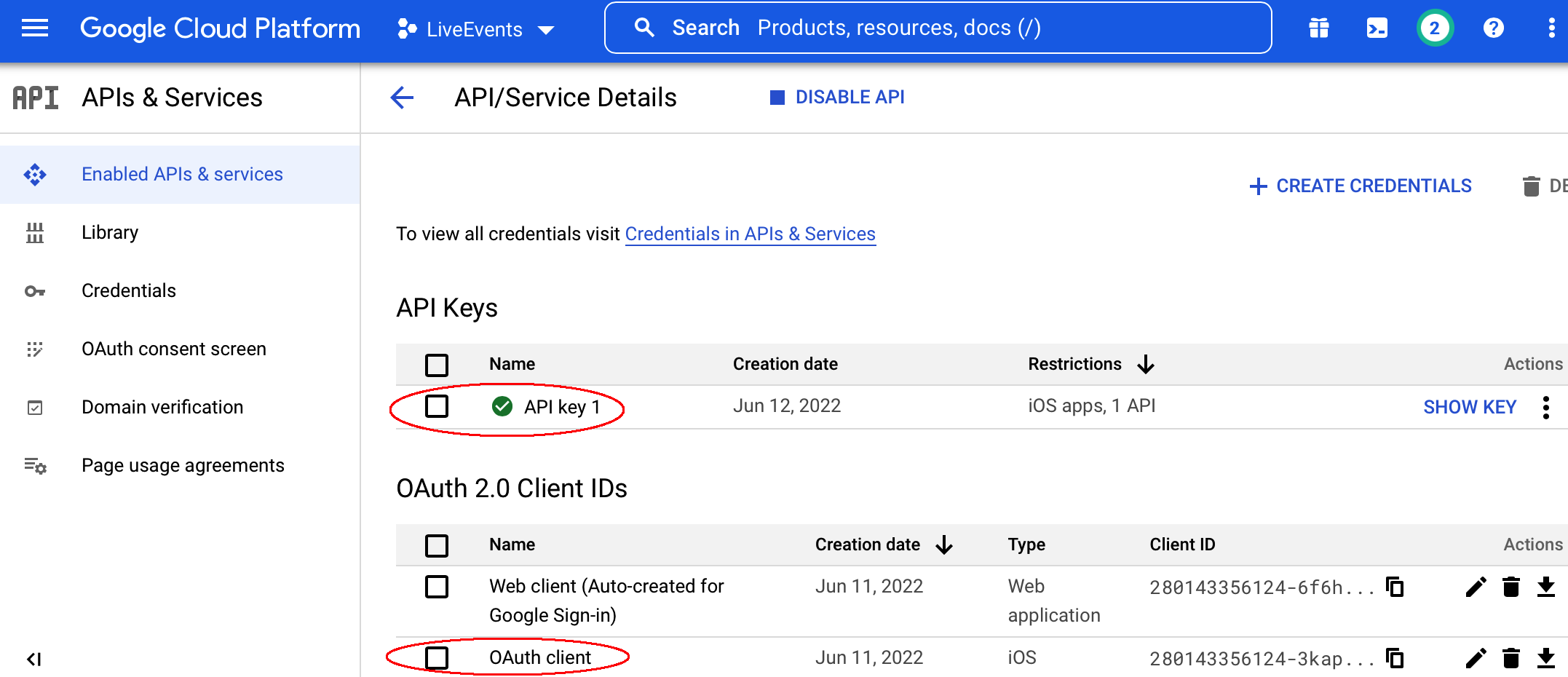Follow the Credentials in APIs & Services link
The width and height of the screenshot is (1568, 677).
[750, 234]
